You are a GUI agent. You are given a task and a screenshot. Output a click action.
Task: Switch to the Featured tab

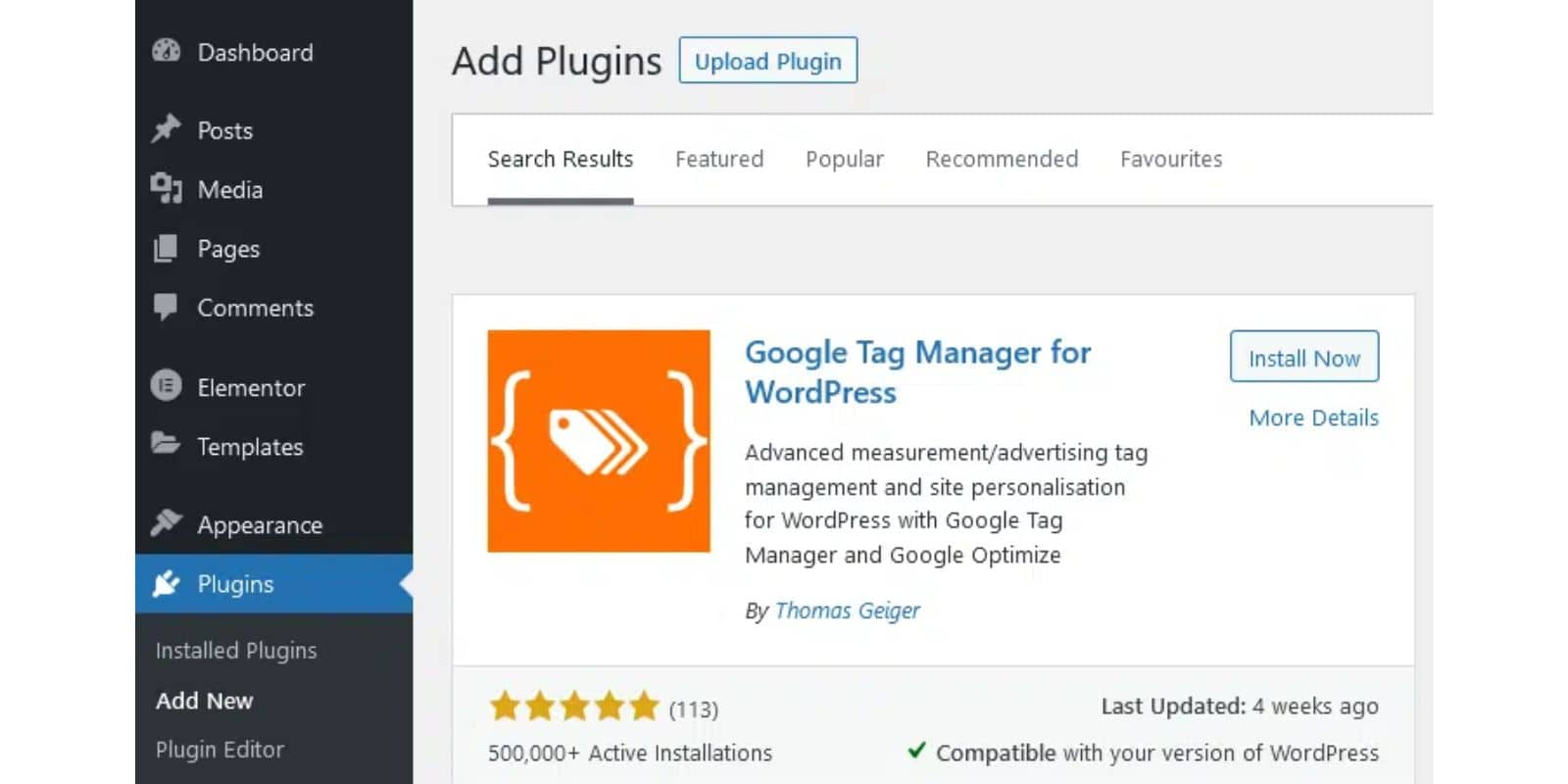718,159
